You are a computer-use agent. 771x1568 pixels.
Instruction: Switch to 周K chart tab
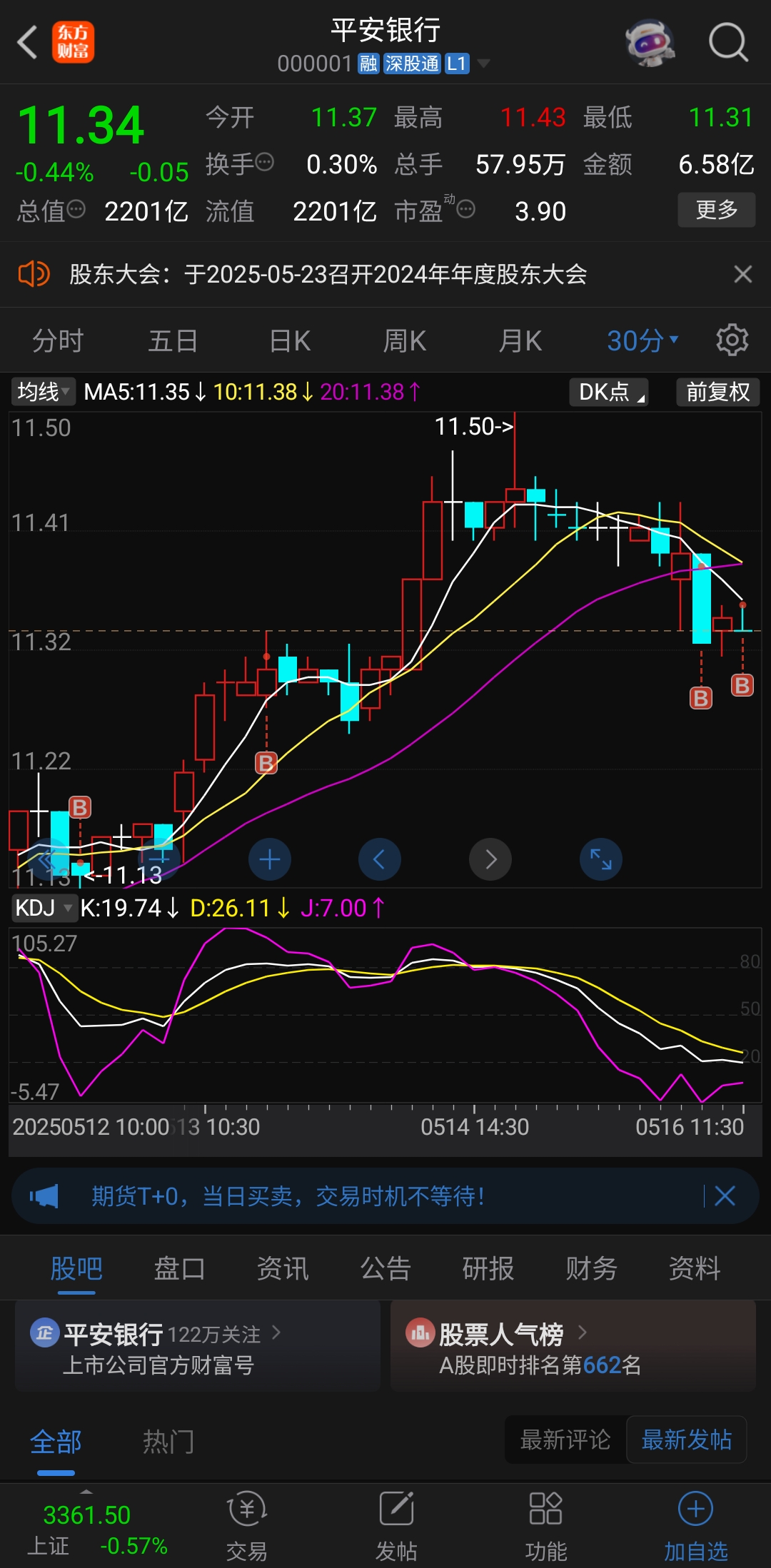(x=404, y=341)
